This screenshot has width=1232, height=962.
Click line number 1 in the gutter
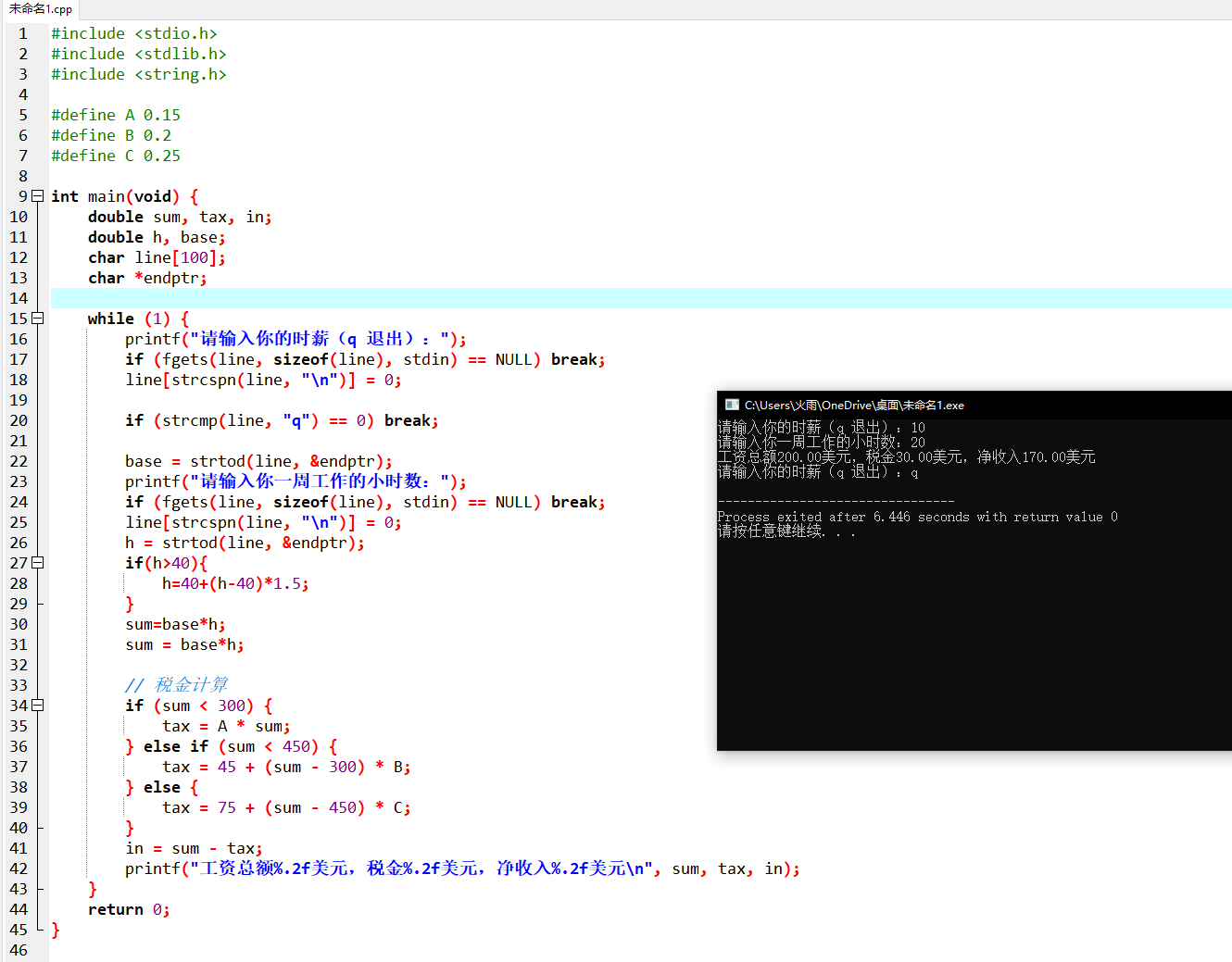pos(23,33)
